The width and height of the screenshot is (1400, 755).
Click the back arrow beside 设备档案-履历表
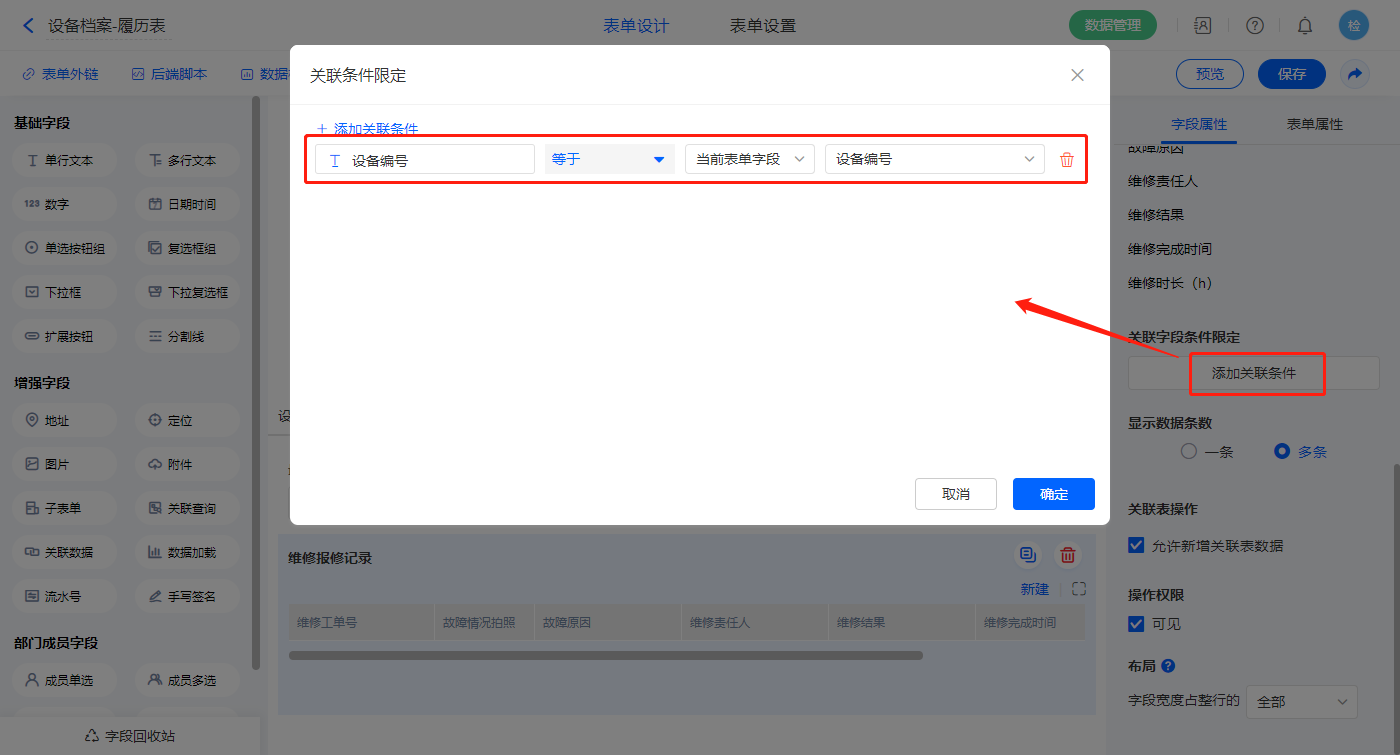point(28,26)
